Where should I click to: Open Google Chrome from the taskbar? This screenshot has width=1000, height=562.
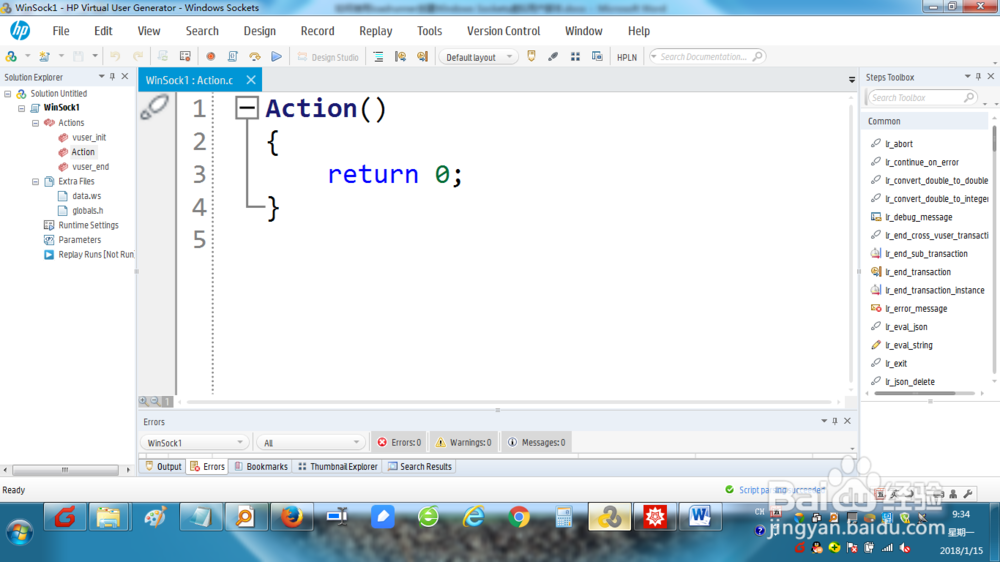click(519, 517)
